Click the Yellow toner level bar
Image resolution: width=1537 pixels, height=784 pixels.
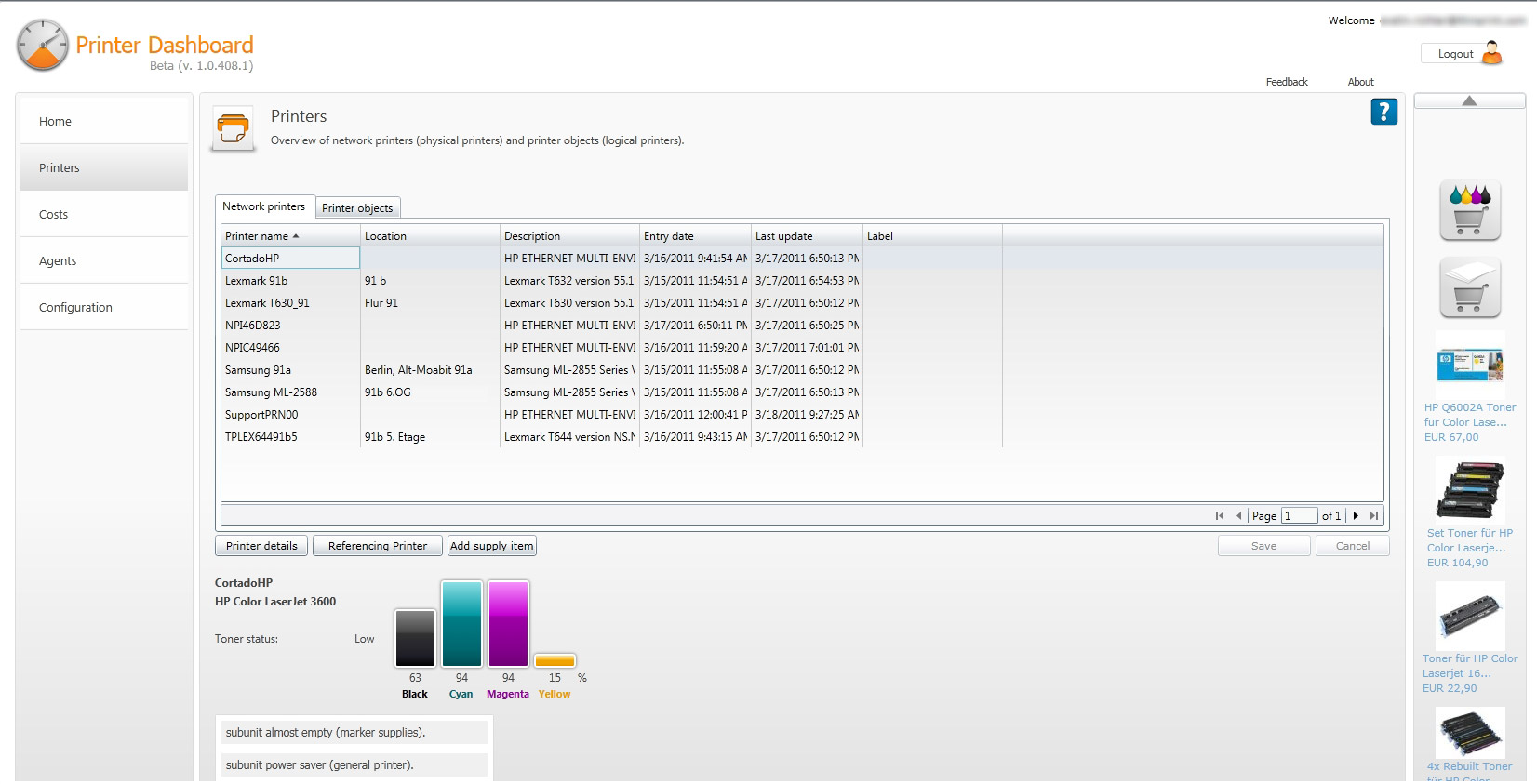[x=555, y=660]
